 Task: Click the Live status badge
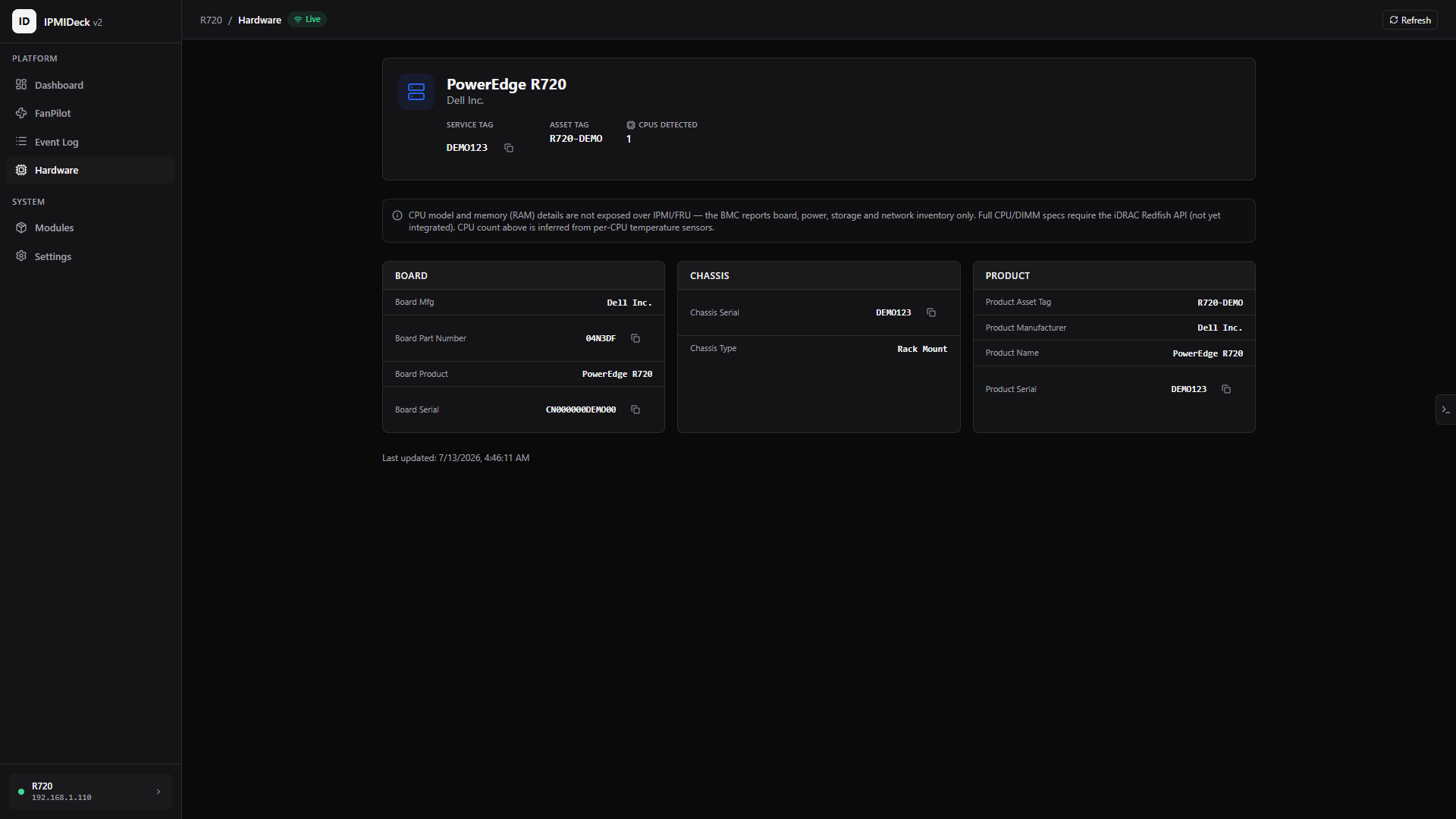[307, 19]
